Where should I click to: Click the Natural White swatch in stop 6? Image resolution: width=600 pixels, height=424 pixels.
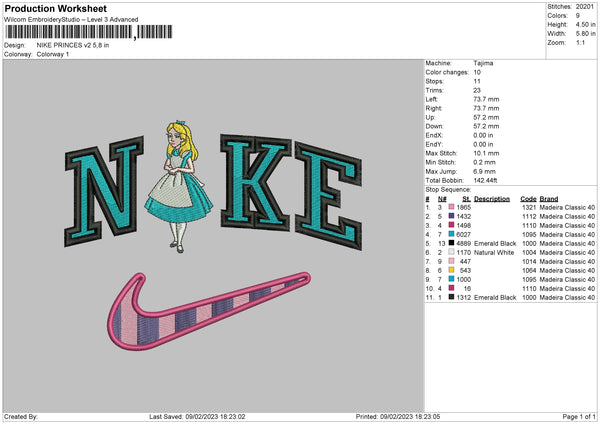click(452, 252)
